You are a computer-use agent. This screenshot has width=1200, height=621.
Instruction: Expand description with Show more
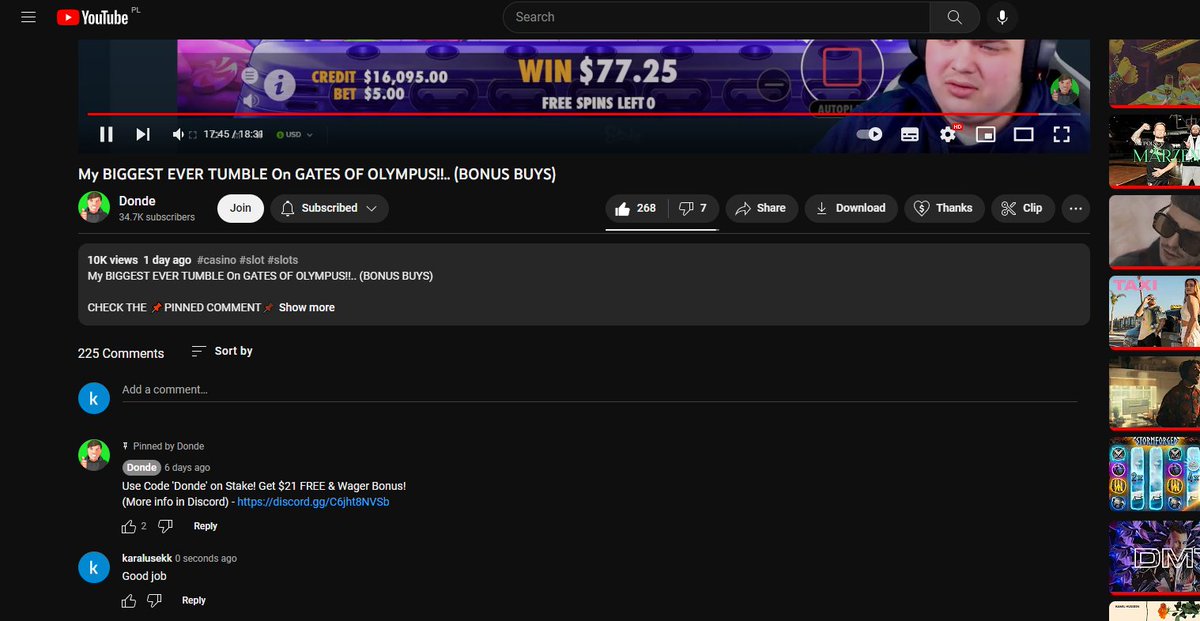[x=307, y=307]
